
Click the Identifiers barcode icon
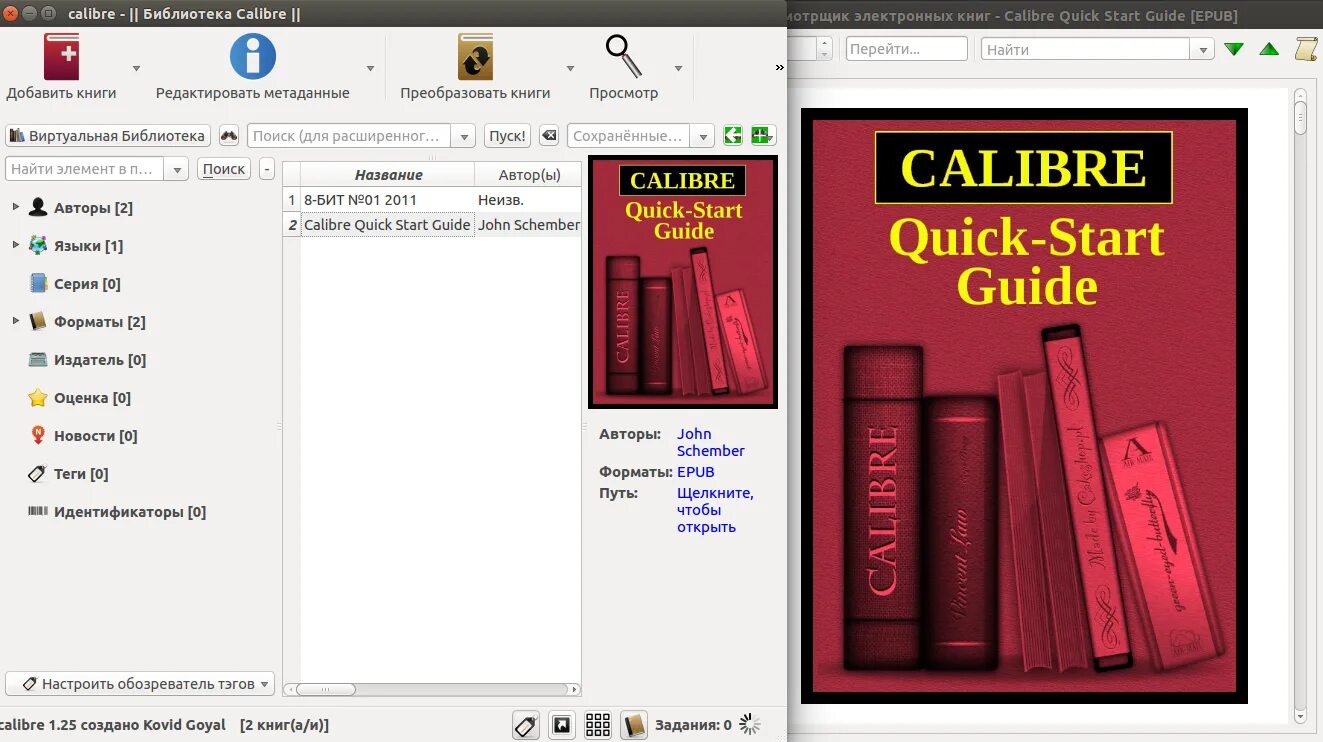click(38, 511)
